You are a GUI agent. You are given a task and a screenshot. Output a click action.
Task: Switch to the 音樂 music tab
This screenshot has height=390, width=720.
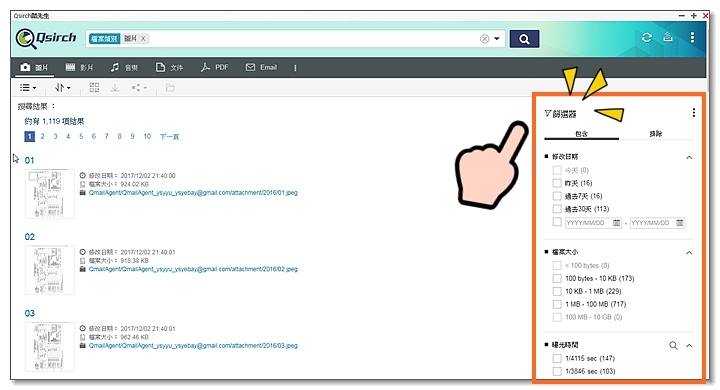coord(124,68)
